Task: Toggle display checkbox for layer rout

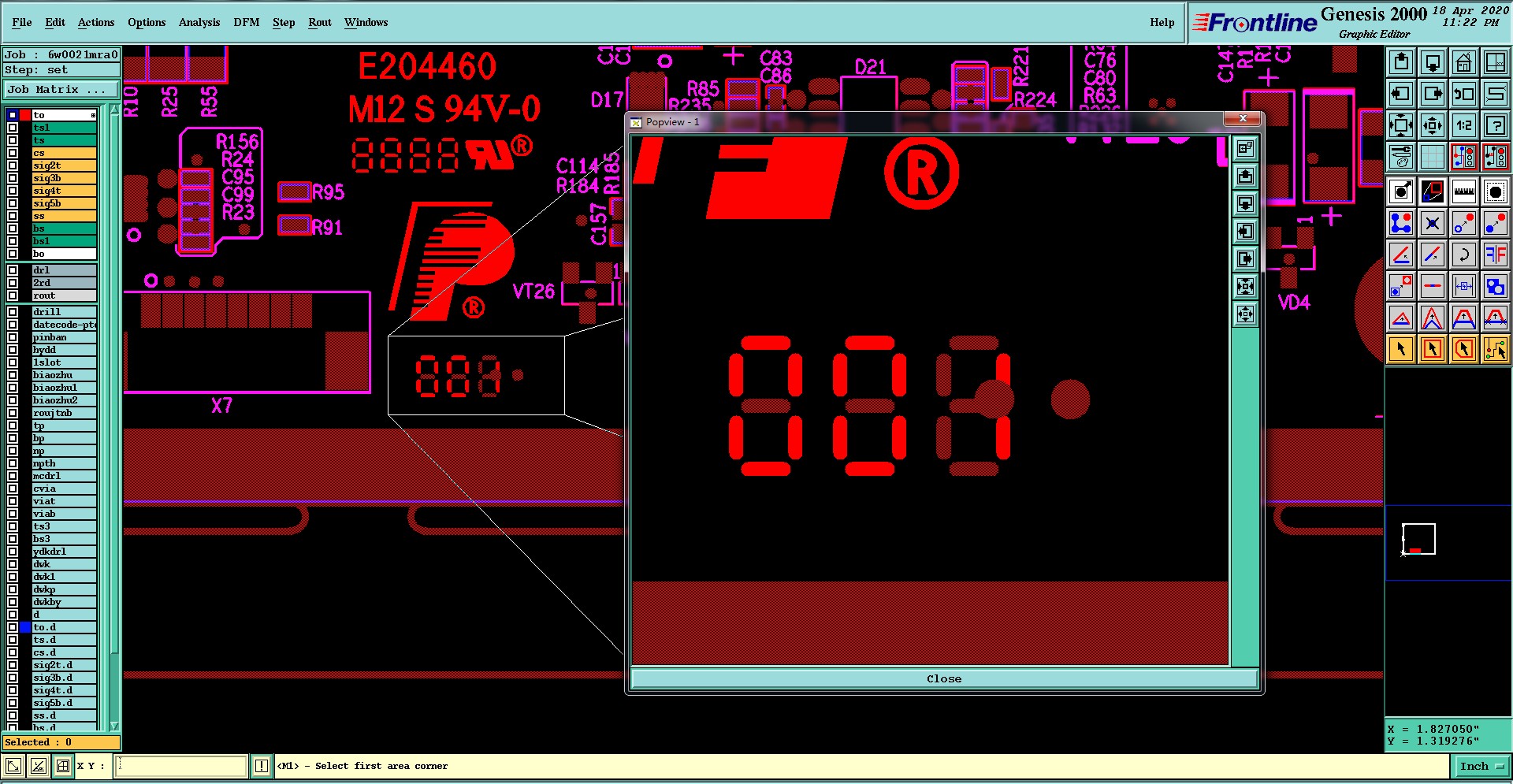Action: pyautogui.click(x=13, y=295)
